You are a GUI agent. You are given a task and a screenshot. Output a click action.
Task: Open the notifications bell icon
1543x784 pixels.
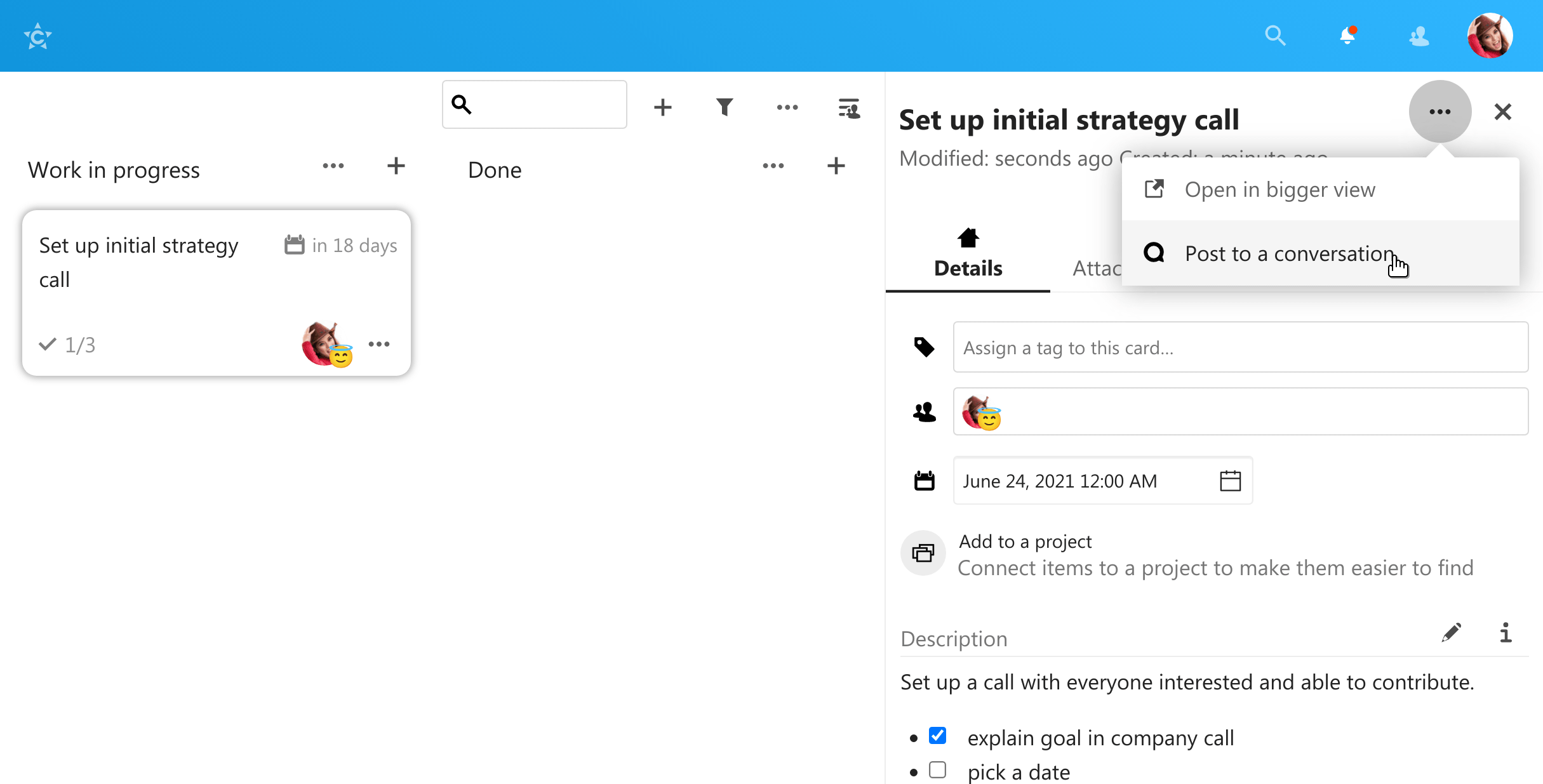1347,36
